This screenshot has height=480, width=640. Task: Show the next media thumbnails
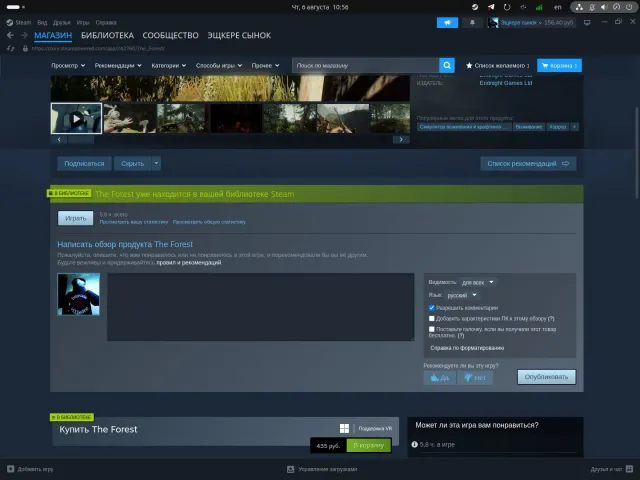point(401,140)
